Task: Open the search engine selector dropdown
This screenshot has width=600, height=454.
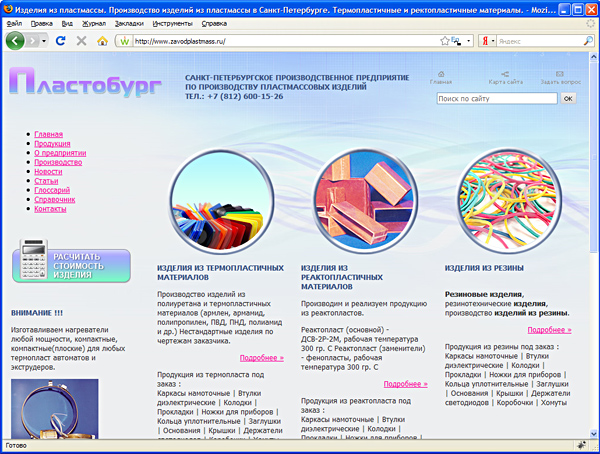Action: coord(493,41)
